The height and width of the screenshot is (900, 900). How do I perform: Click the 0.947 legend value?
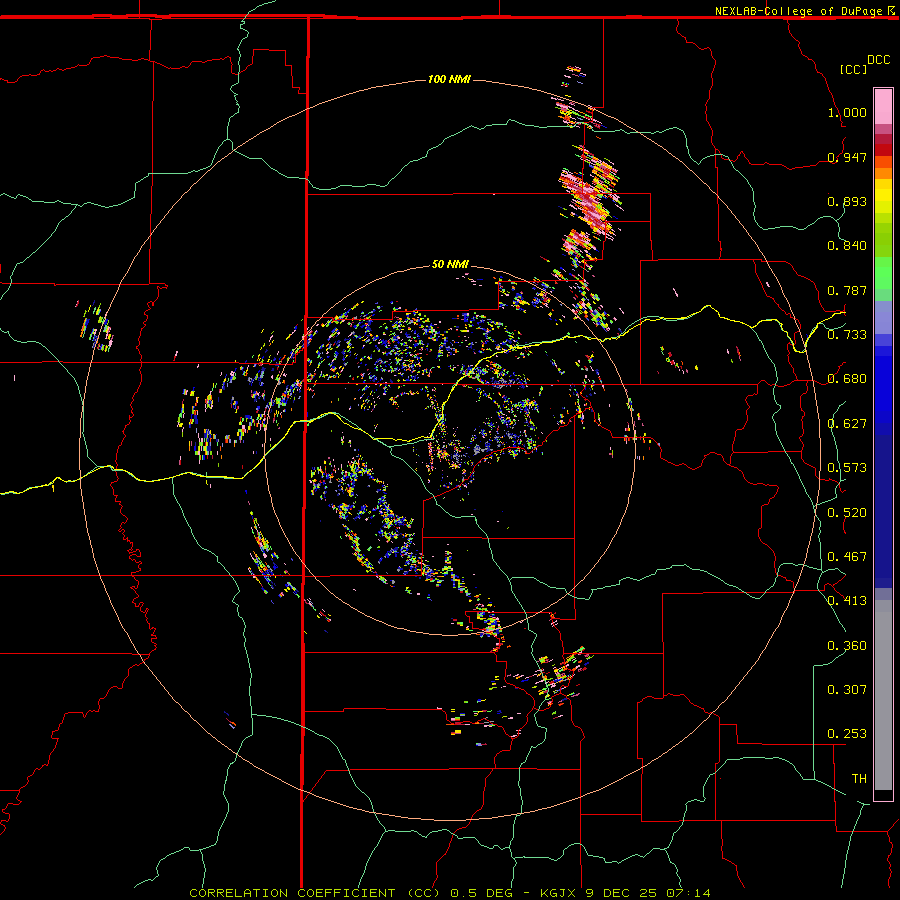pos(847,157)
